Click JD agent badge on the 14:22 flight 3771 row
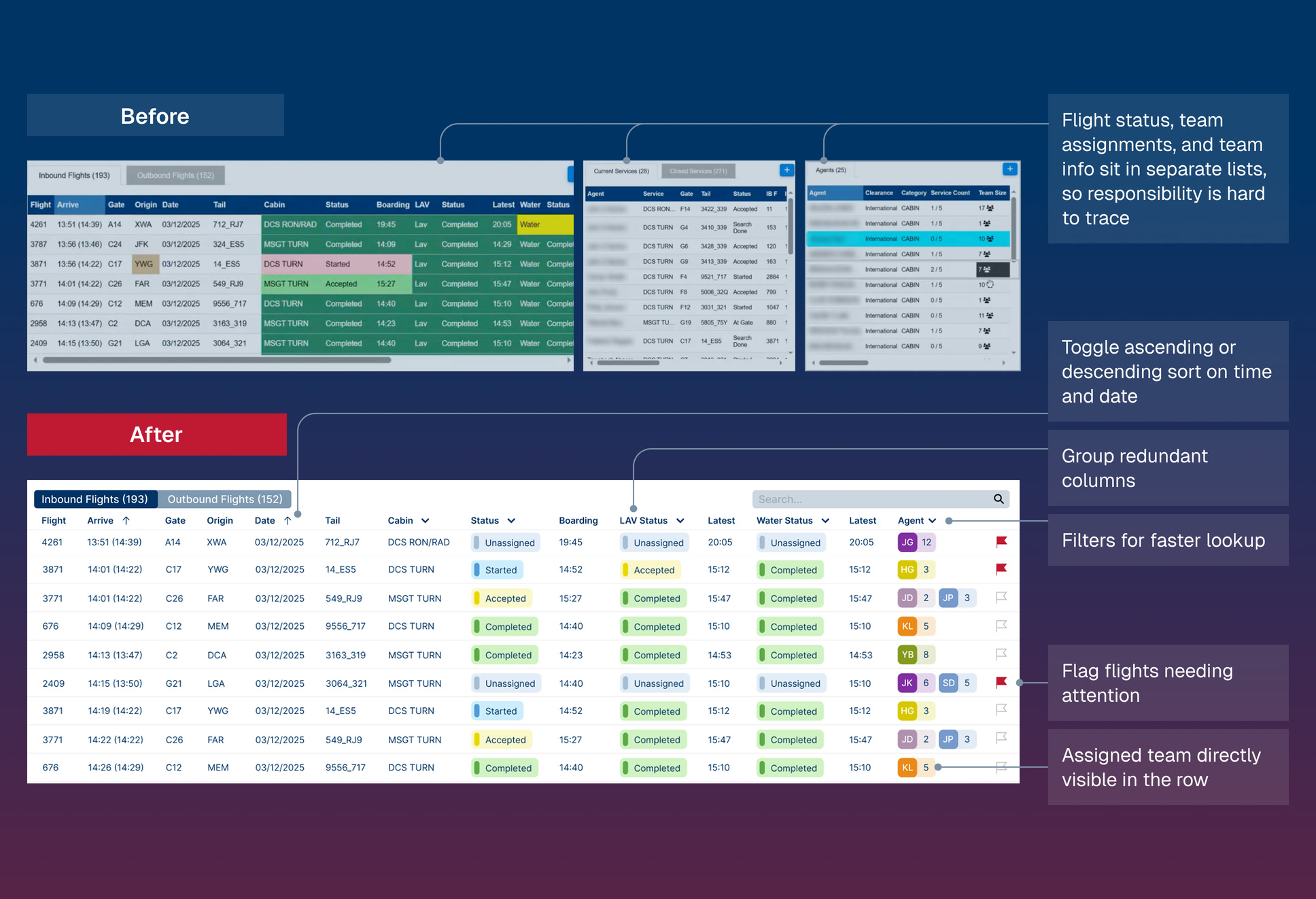 pyautogui.click(x=907, y=739)
